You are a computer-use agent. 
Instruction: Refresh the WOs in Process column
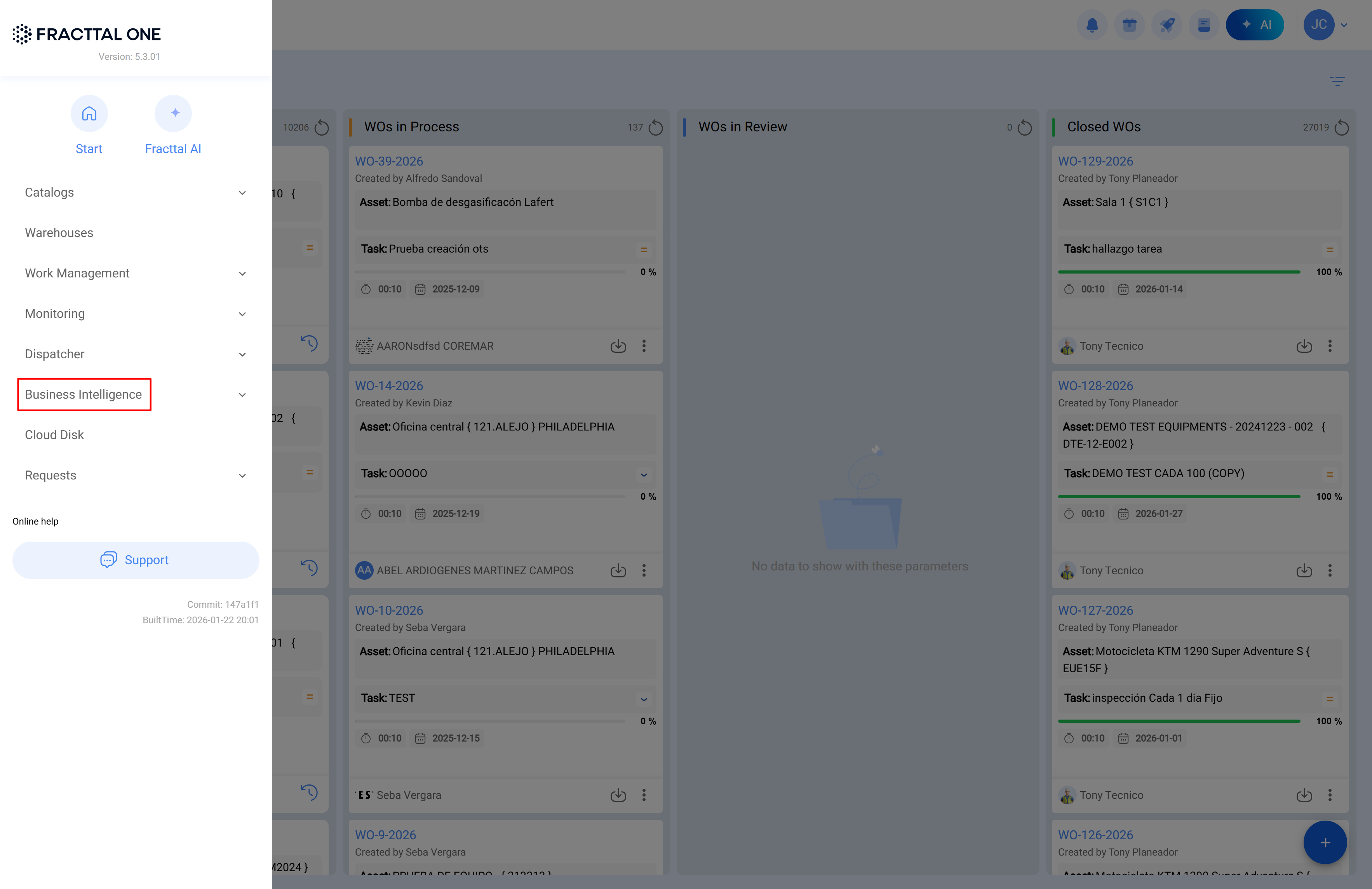tap(656, 127)
